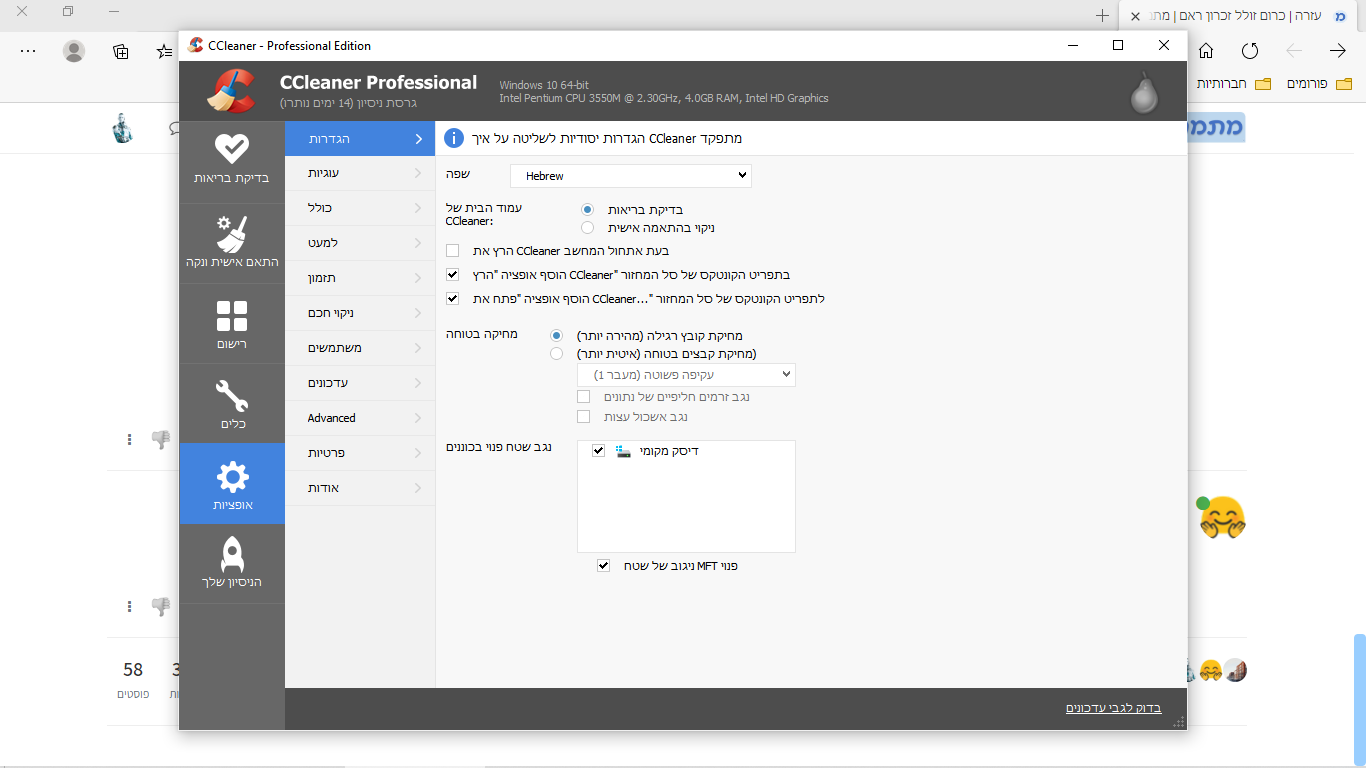1366x768 pixels.
Task: Click the blue info icon in settings banner
Action: 454,138
